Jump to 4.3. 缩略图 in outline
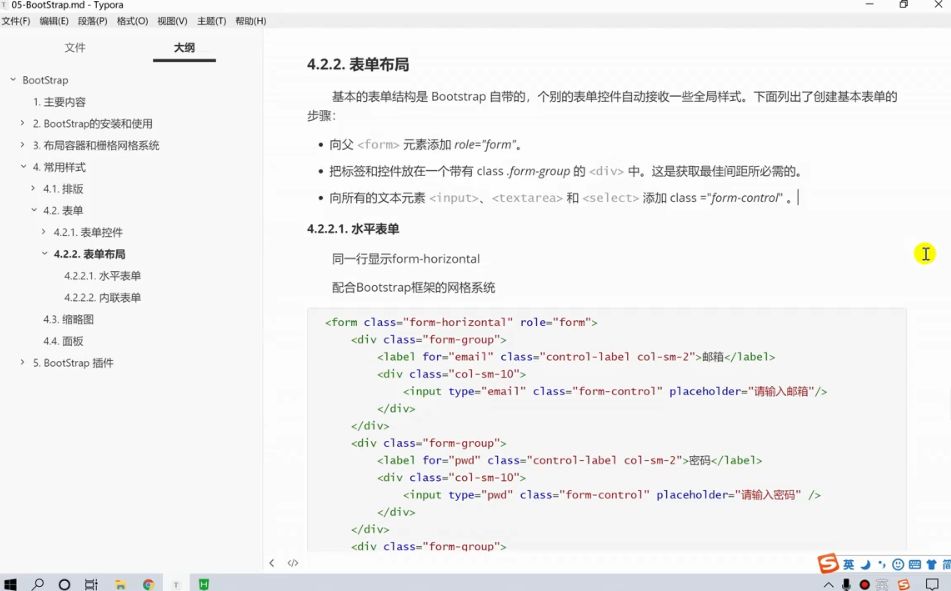This screenshot has width=951, height=591. click(x=68, y=320)
